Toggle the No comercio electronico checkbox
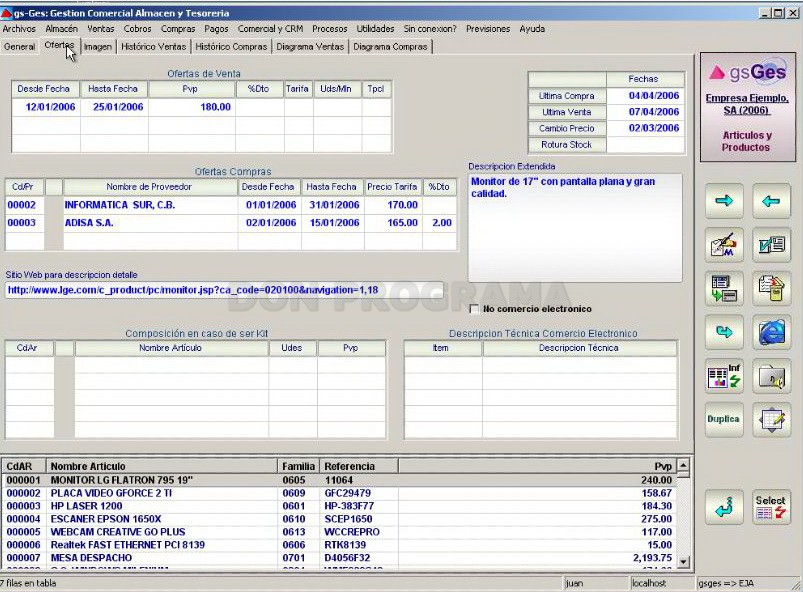Image resolution: width=803 pixels, height=592 pixels. click(x=474, y=309)
